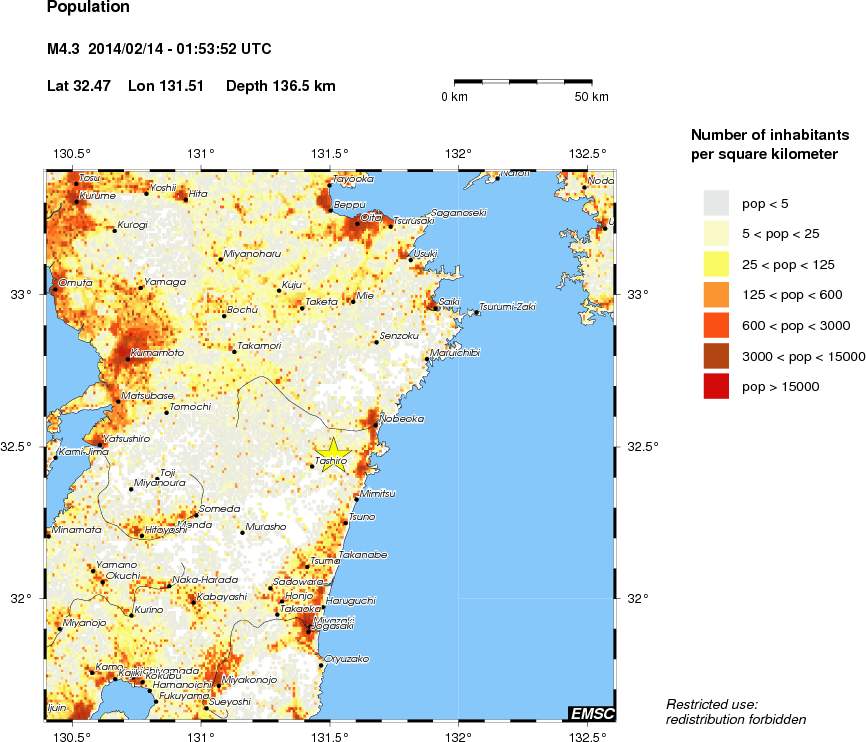
Task: Click the distance scale bar
Action: (531, 81)
